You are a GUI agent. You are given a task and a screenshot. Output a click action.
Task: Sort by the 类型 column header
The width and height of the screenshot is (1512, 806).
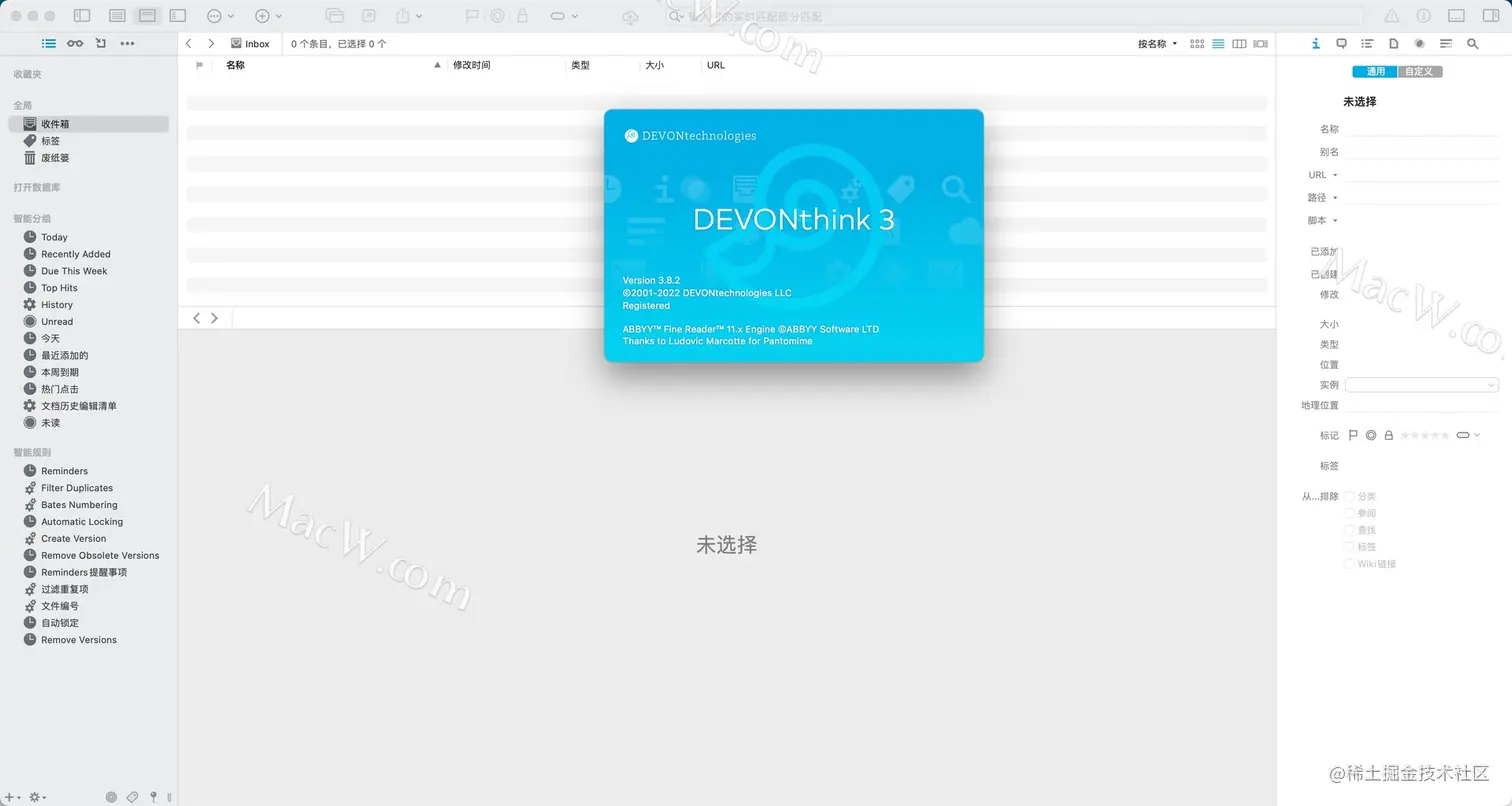[580, 65]
